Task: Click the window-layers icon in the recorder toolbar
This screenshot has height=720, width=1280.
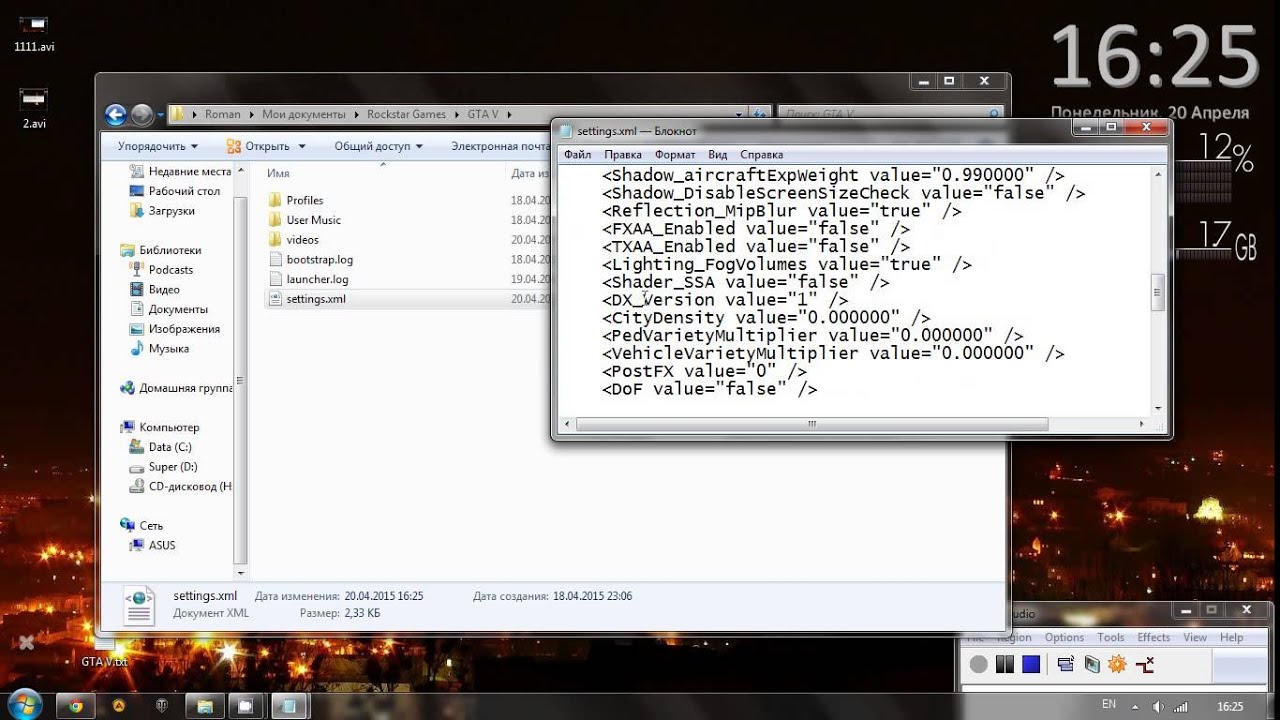Action: click(x=1065, y=664)
